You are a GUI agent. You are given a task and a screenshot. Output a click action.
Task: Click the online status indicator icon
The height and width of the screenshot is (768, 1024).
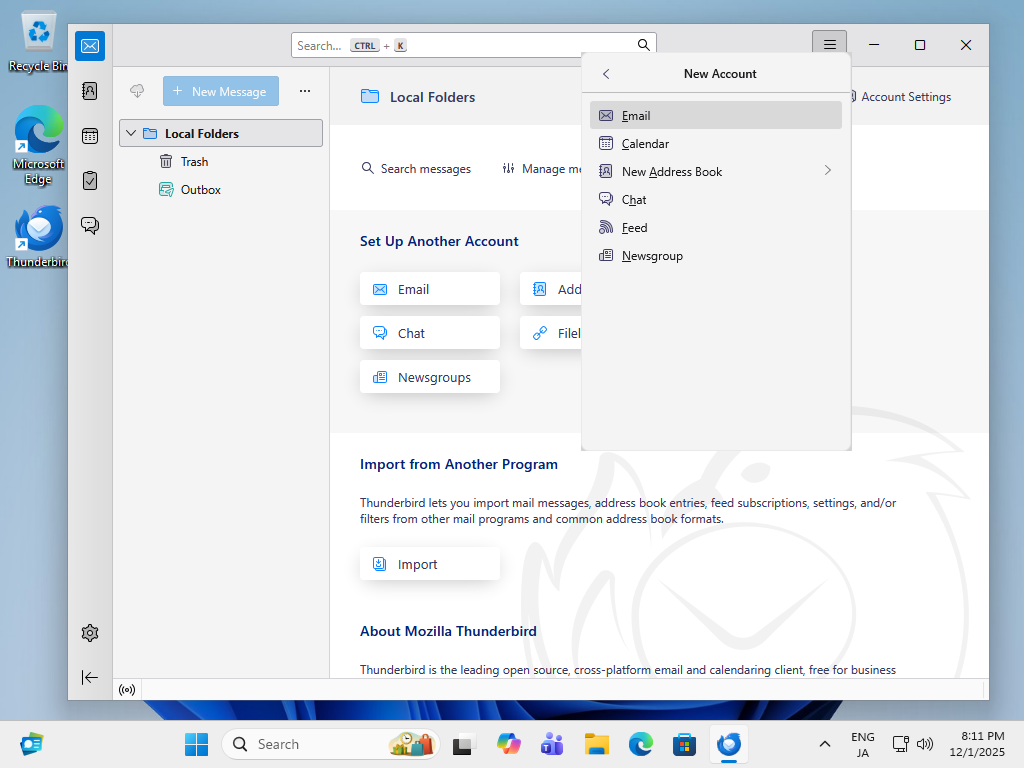click(x=127, y=689)
